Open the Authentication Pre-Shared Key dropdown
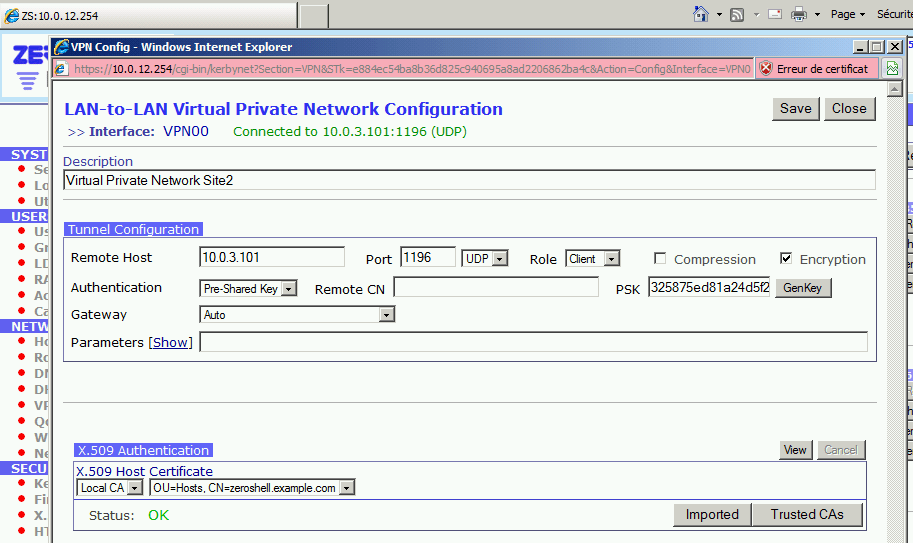 [249, 289]
